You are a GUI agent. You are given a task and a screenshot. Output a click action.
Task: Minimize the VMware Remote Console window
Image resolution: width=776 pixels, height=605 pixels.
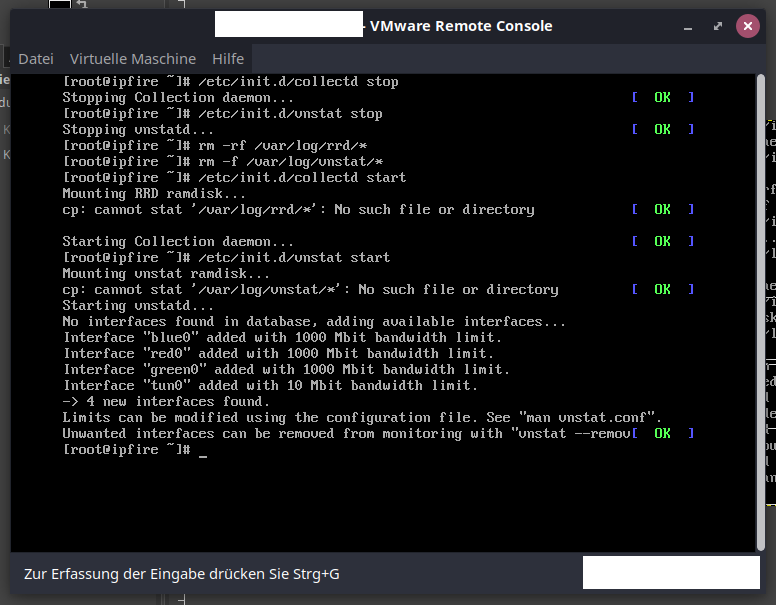click(688, 27)
